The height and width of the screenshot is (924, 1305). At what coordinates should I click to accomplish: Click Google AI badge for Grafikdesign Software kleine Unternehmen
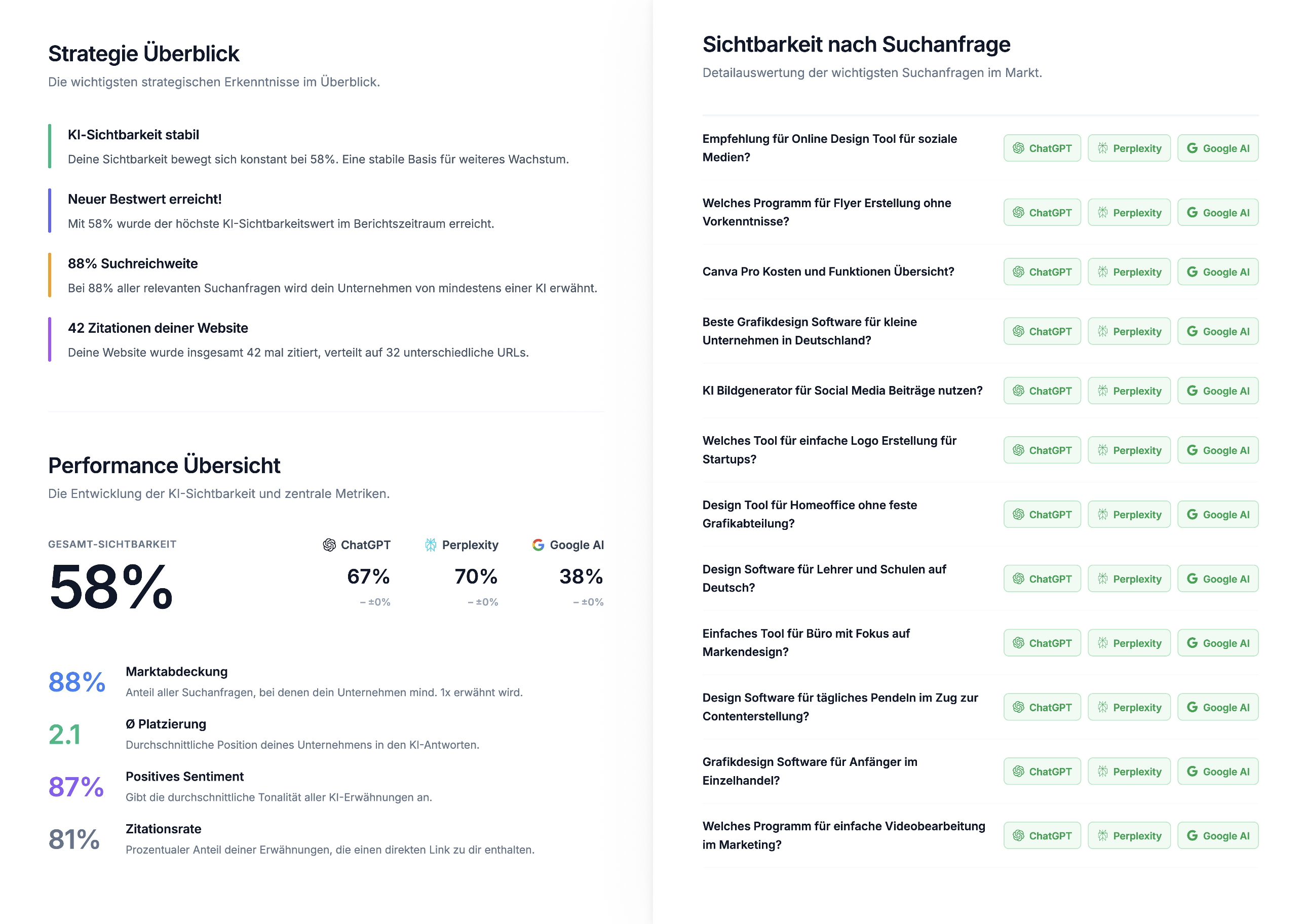tap(1217, 331)
